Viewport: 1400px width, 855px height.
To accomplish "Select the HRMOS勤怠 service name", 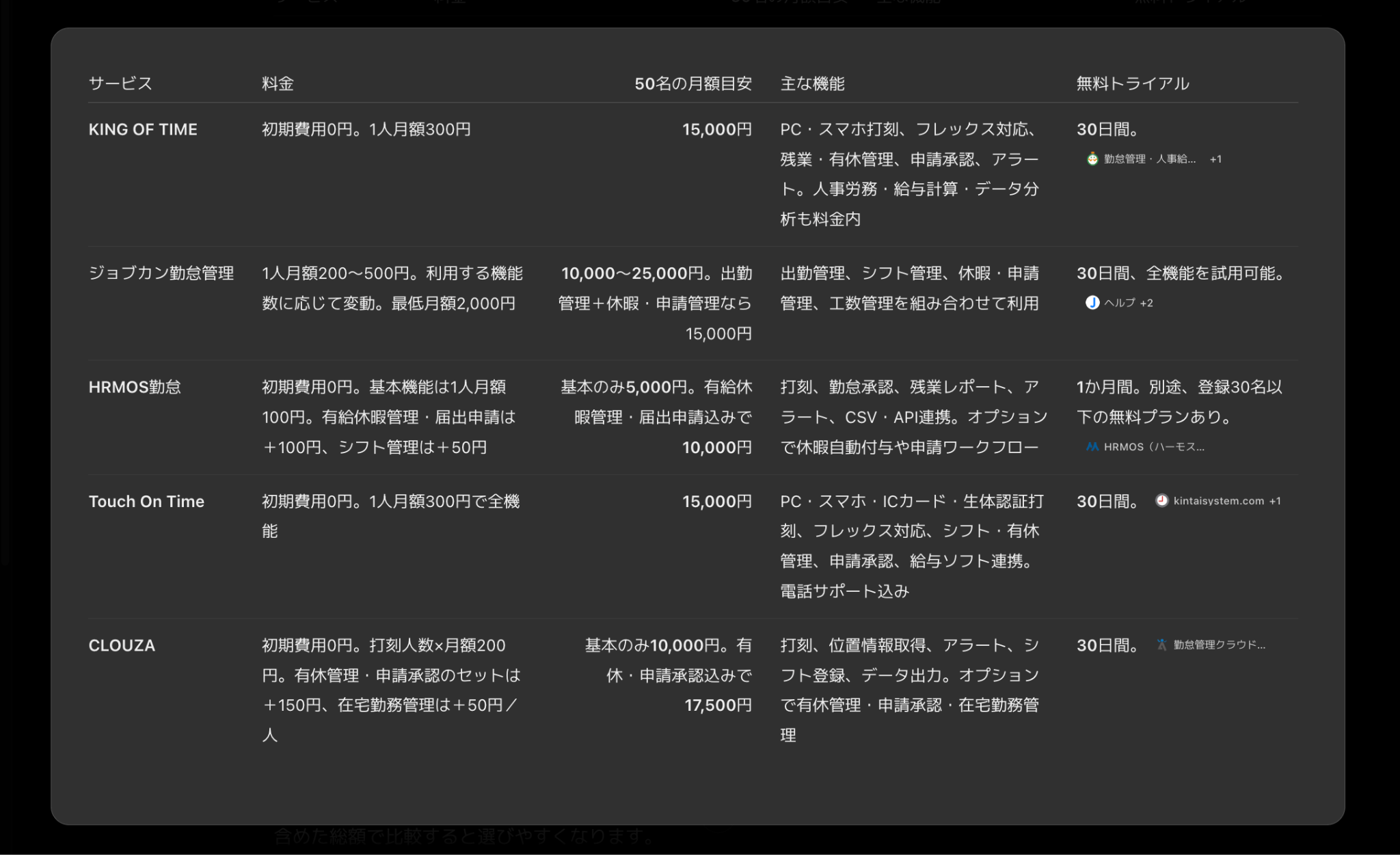I will coord(135,387).
